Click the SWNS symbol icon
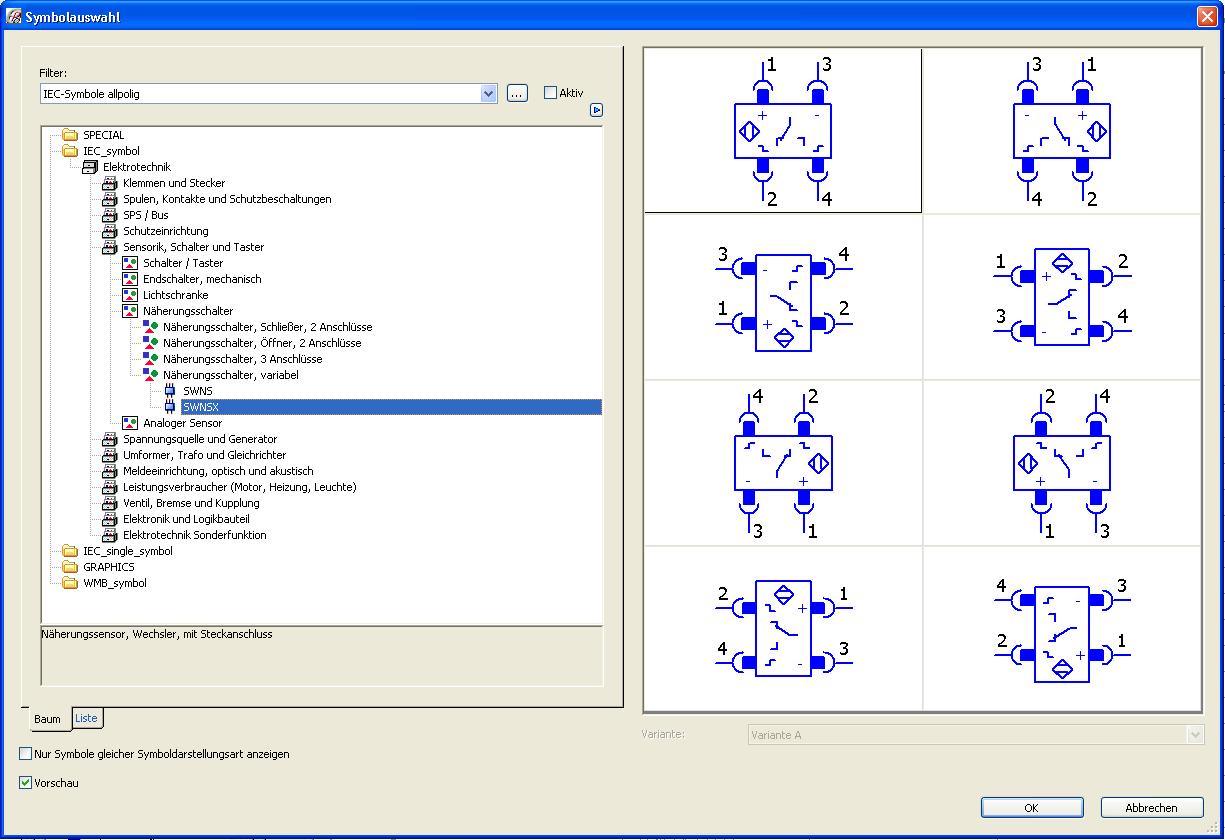The width and height of the screenshot is (1225, 840). 169,391
